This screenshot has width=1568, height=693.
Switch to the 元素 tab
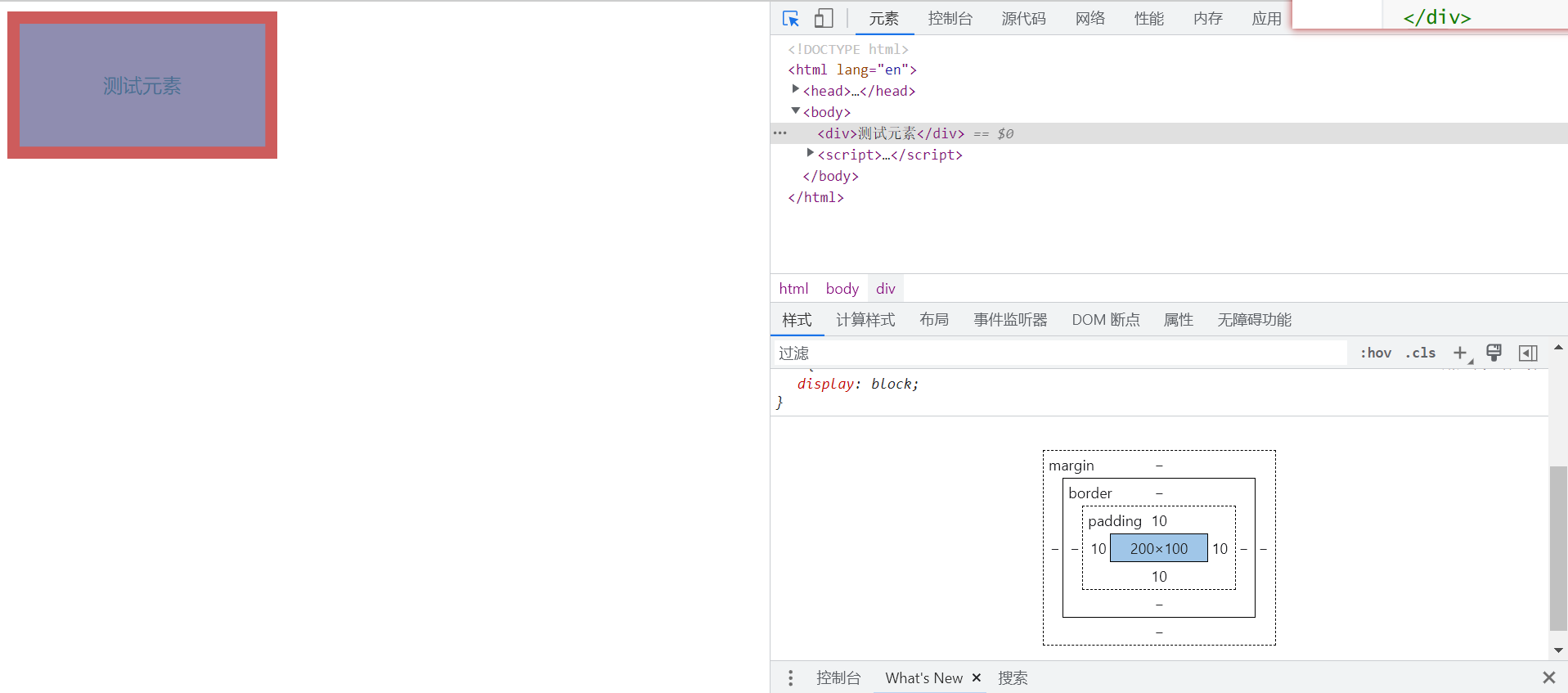(884, 18)
